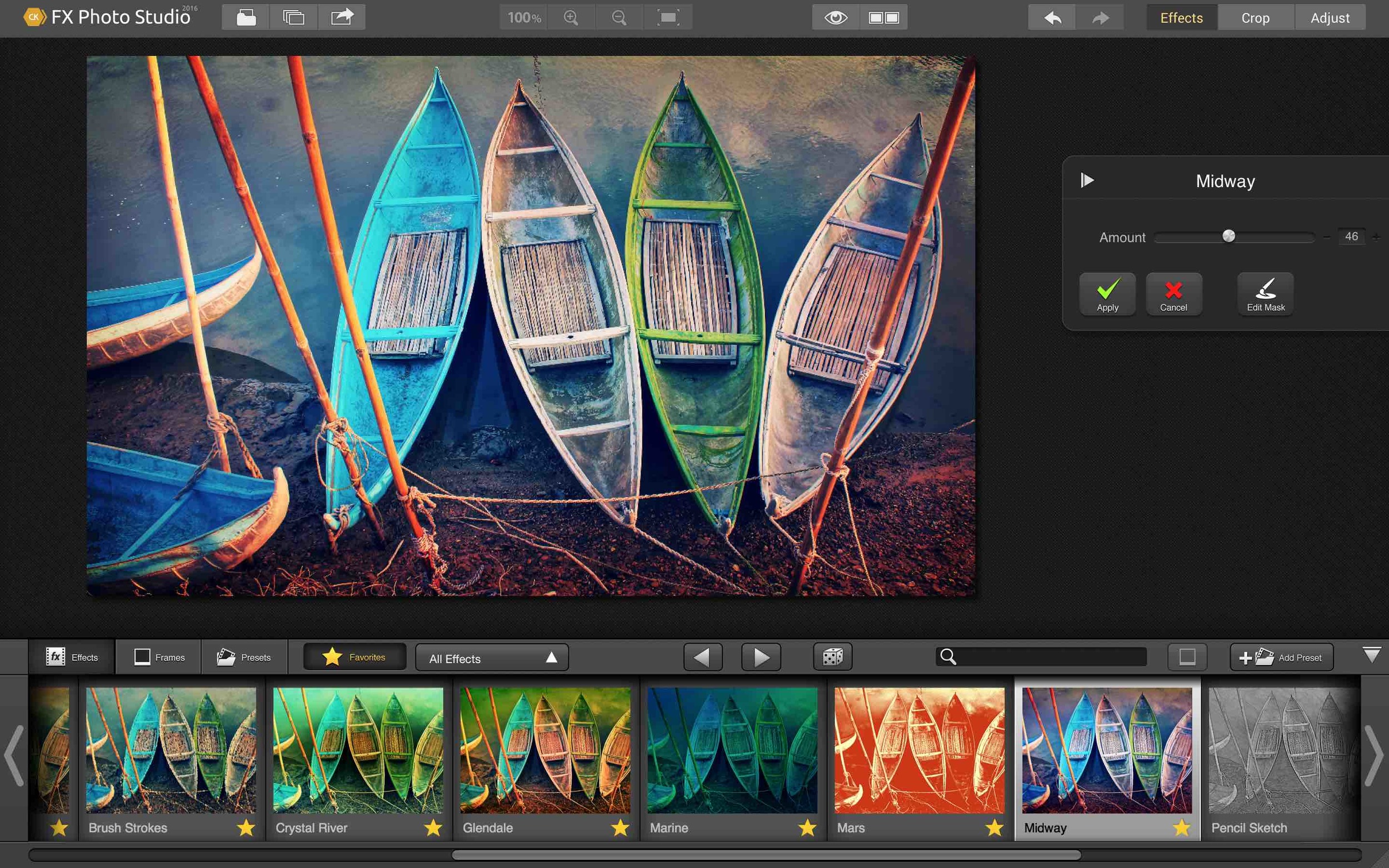Viewport: 1389px width, 868px height.
Task: Open an image file with the folder icon
Action: 246,17
